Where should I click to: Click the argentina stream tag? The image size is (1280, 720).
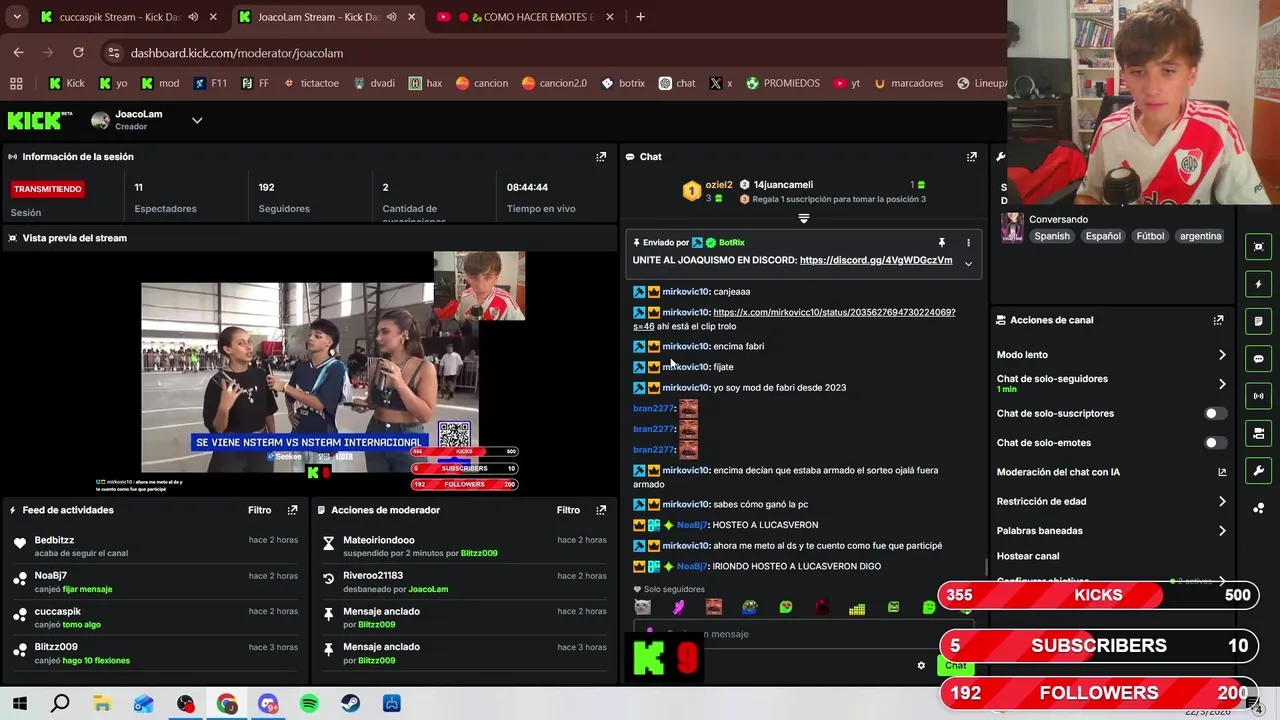[x=1200, y=237]
